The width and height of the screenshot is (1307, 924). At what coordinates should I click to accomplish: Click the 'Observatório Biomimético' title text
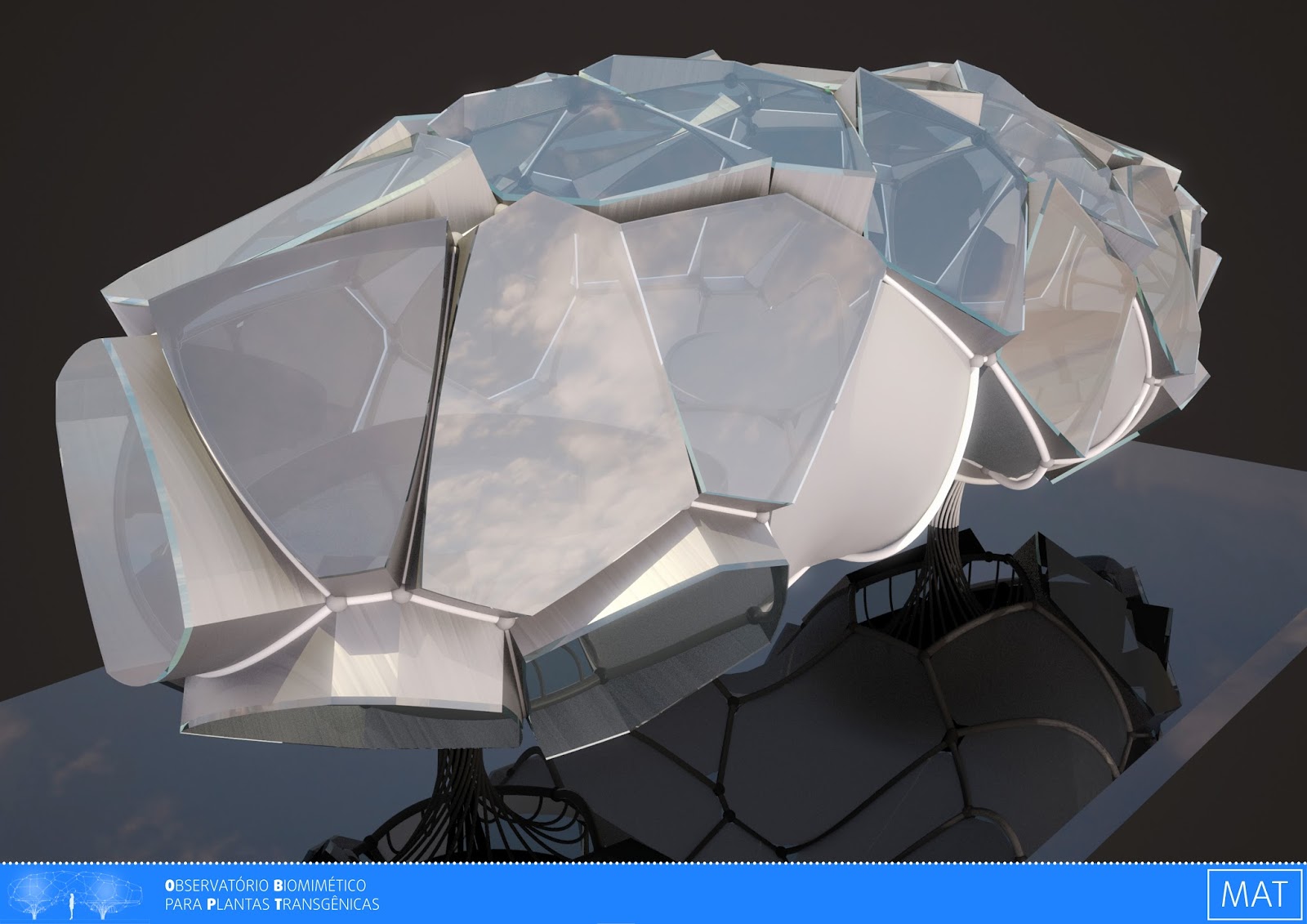coord(265,885)
